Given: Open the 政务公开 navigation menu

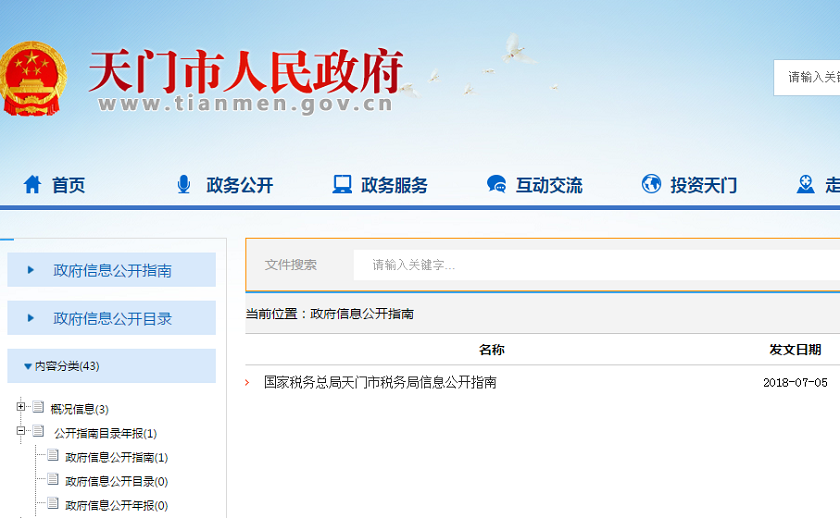Looking at the screenshot, I should pyautogui.click(x=239, y=185).
